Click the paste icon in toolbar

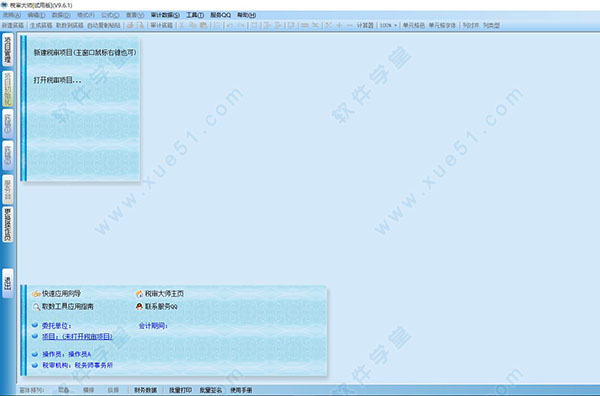204,26
